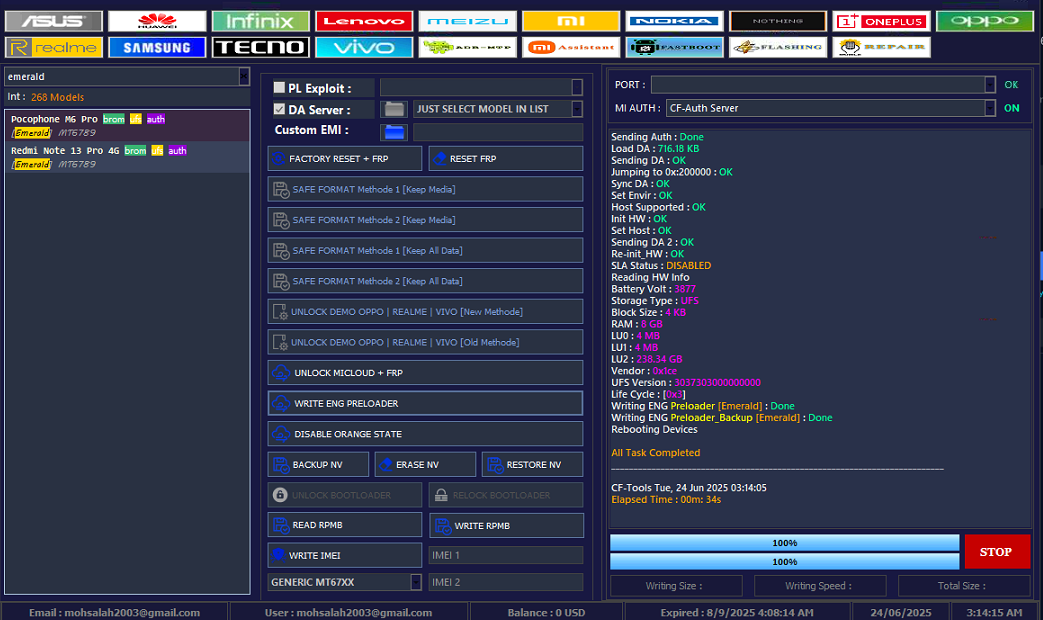Click the WRITE IMEI button

(345, 555)
